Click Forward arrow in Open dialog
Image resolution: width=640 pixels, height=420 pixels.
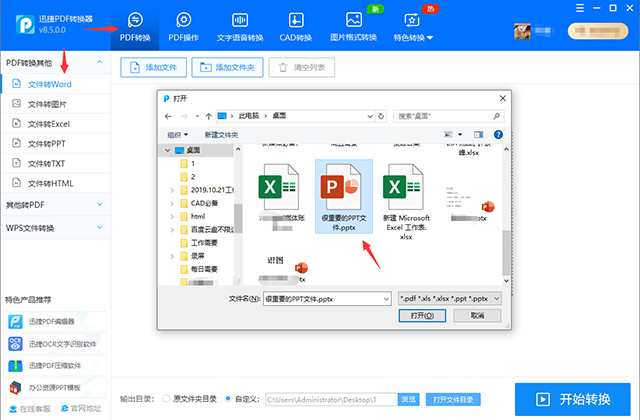click(184, 116)
